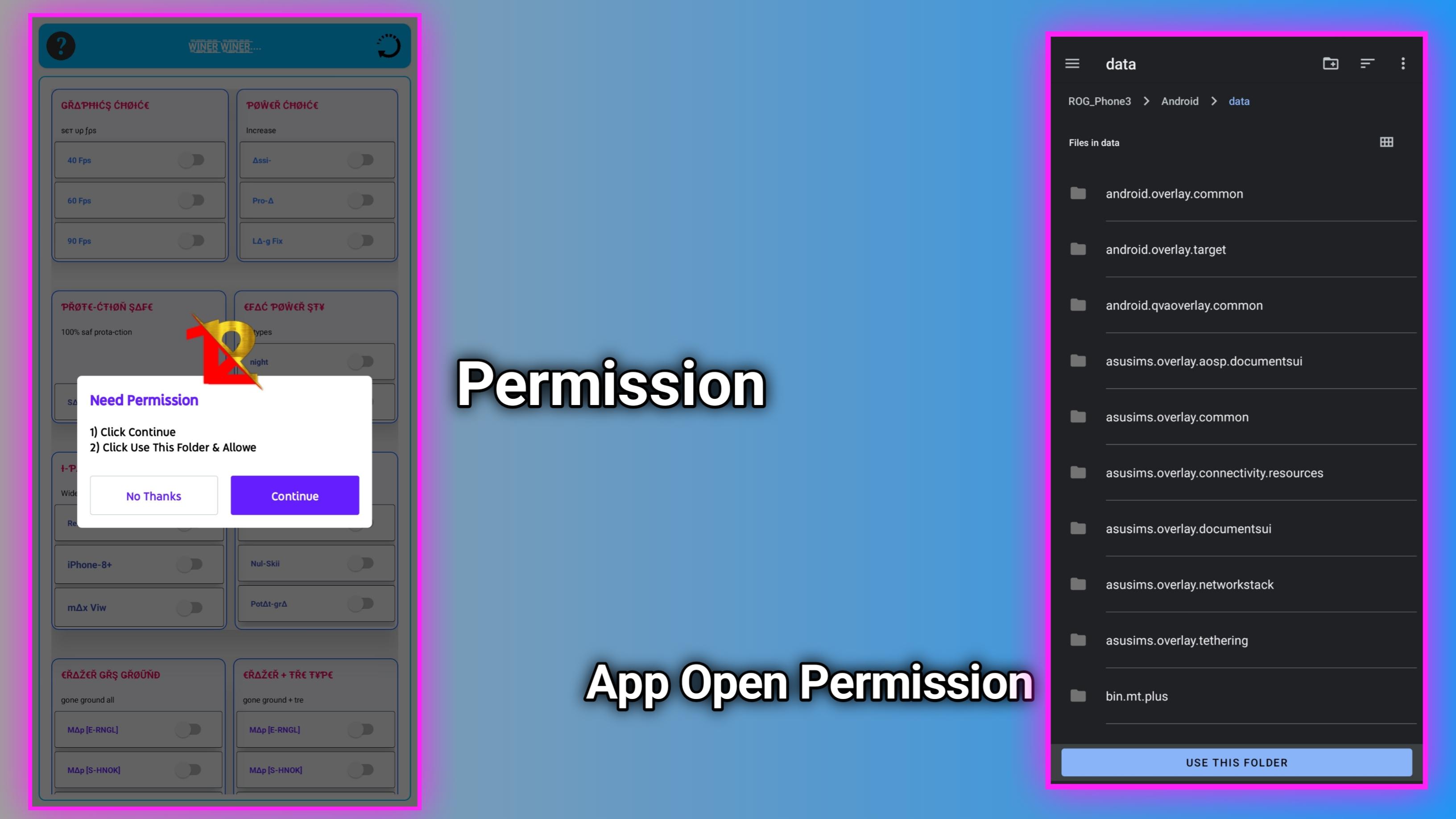
Task: Click the sort/filter icon in data browser
Action: pos(1367,63)
